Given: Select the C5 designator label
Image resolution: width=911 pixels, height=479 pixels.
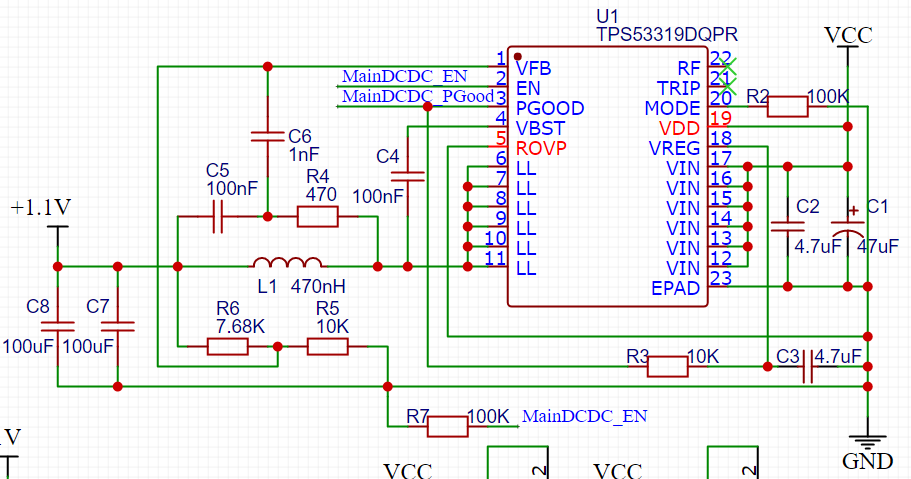Looking at the screenshot, I should 218,170.
